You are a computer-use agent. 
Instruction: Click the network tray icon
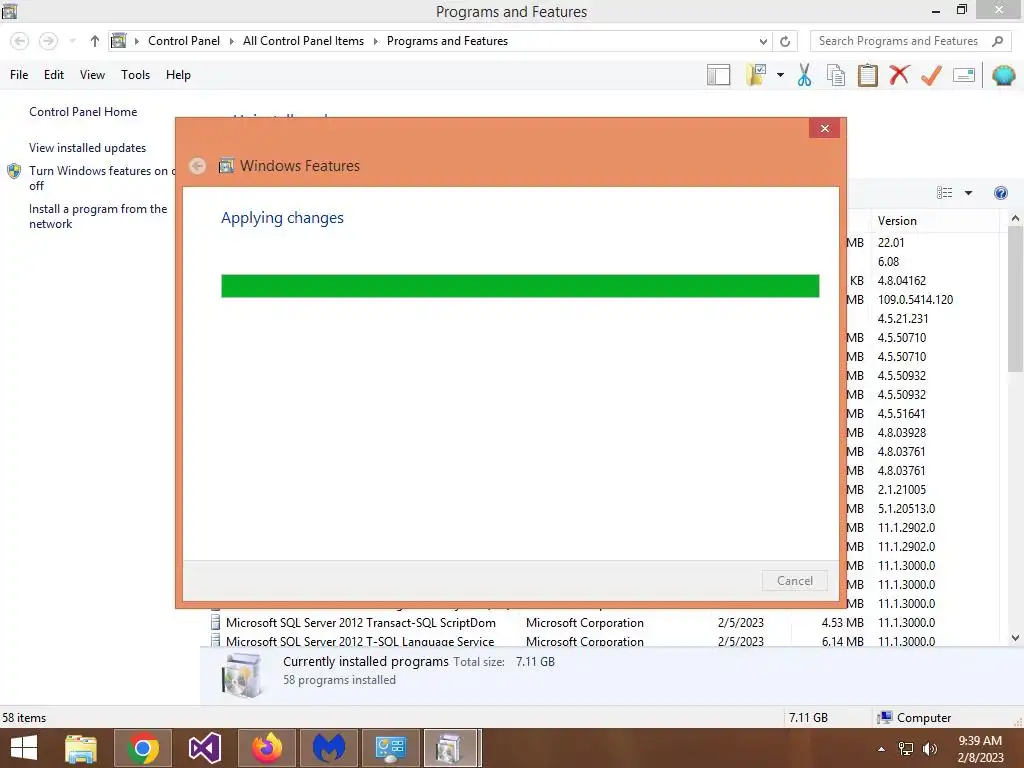pos(906,749)
